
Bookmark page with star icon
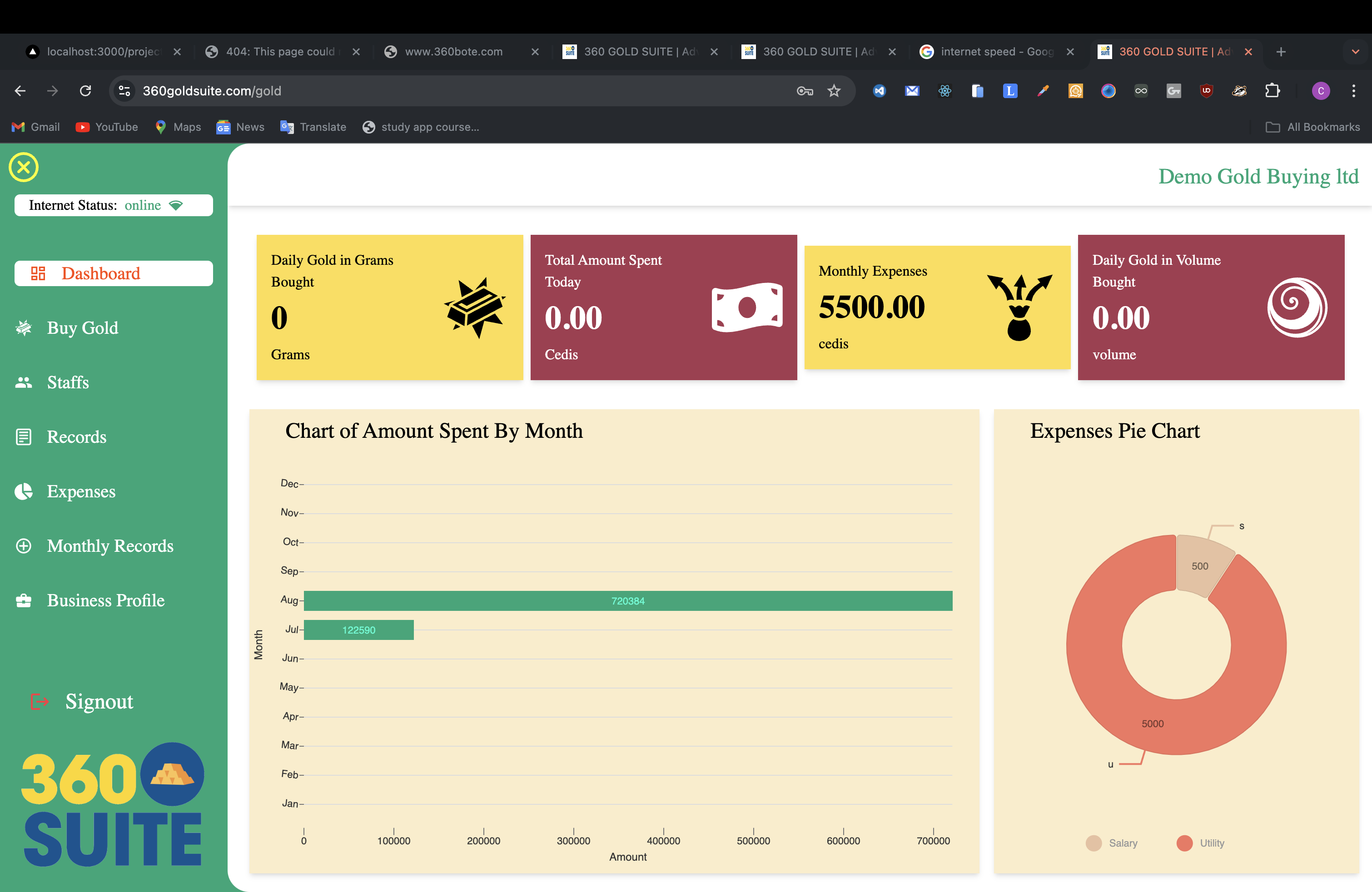pyautogui.click(x=834, y=90)
